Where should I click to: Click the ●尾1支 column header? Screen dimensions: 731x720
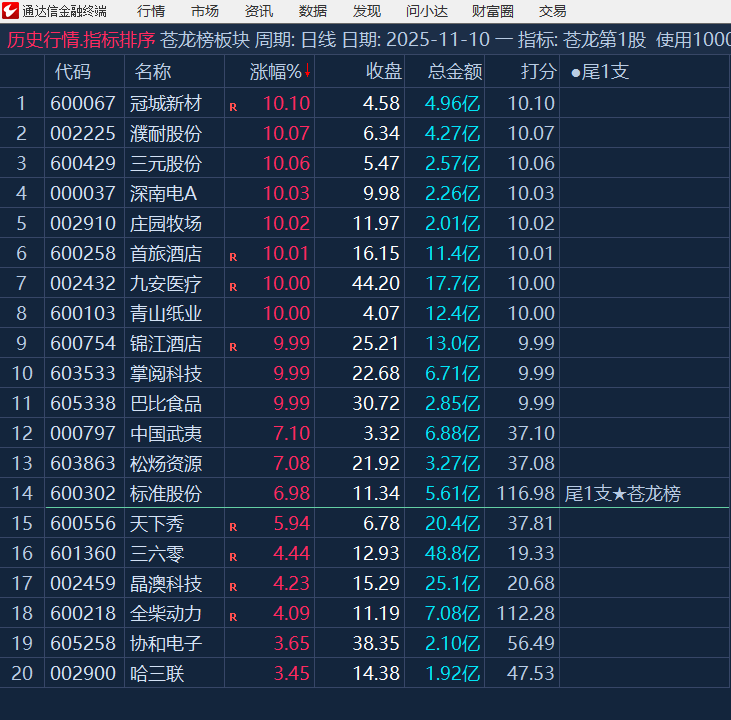[x=599, y=72]
